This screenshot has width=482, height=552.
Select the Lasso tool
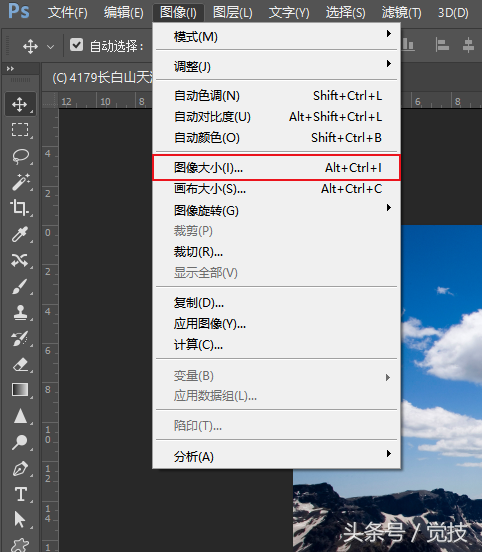tap(20, 156)
